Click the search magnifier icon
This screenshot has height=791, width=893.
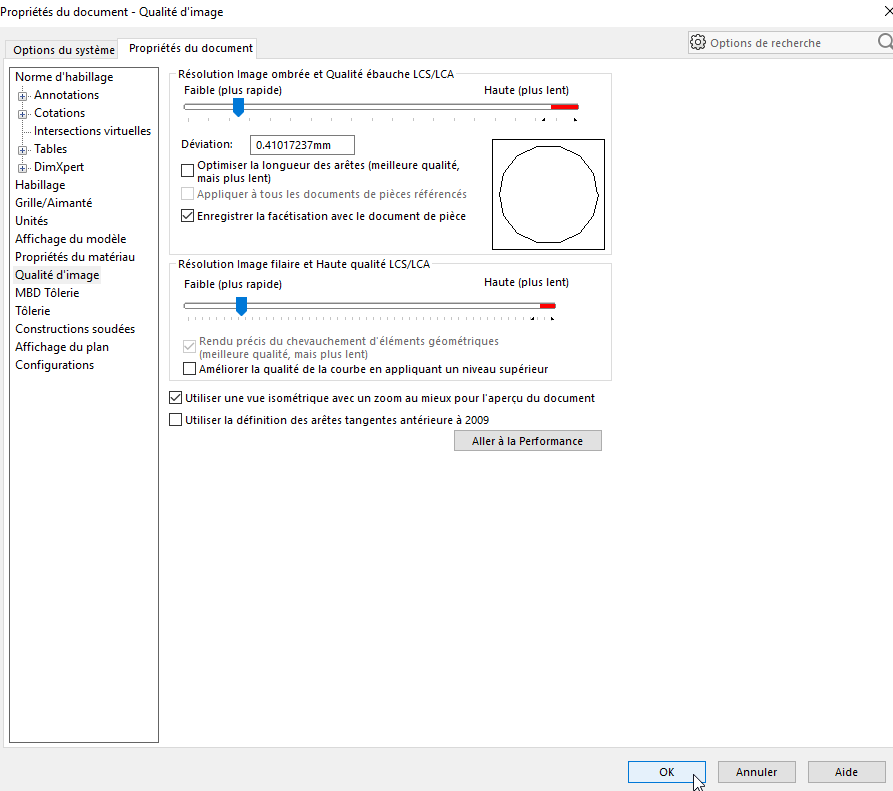tap(884, 43)
